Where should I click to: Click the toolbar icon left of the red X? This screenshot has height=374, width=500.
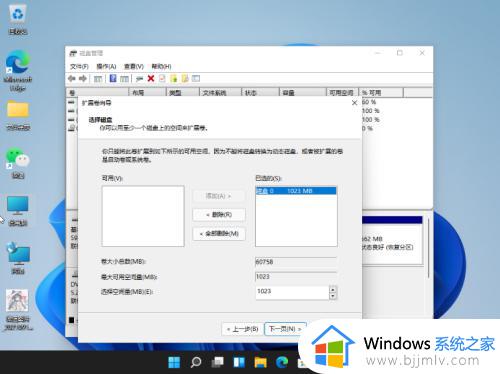(139, 79)
